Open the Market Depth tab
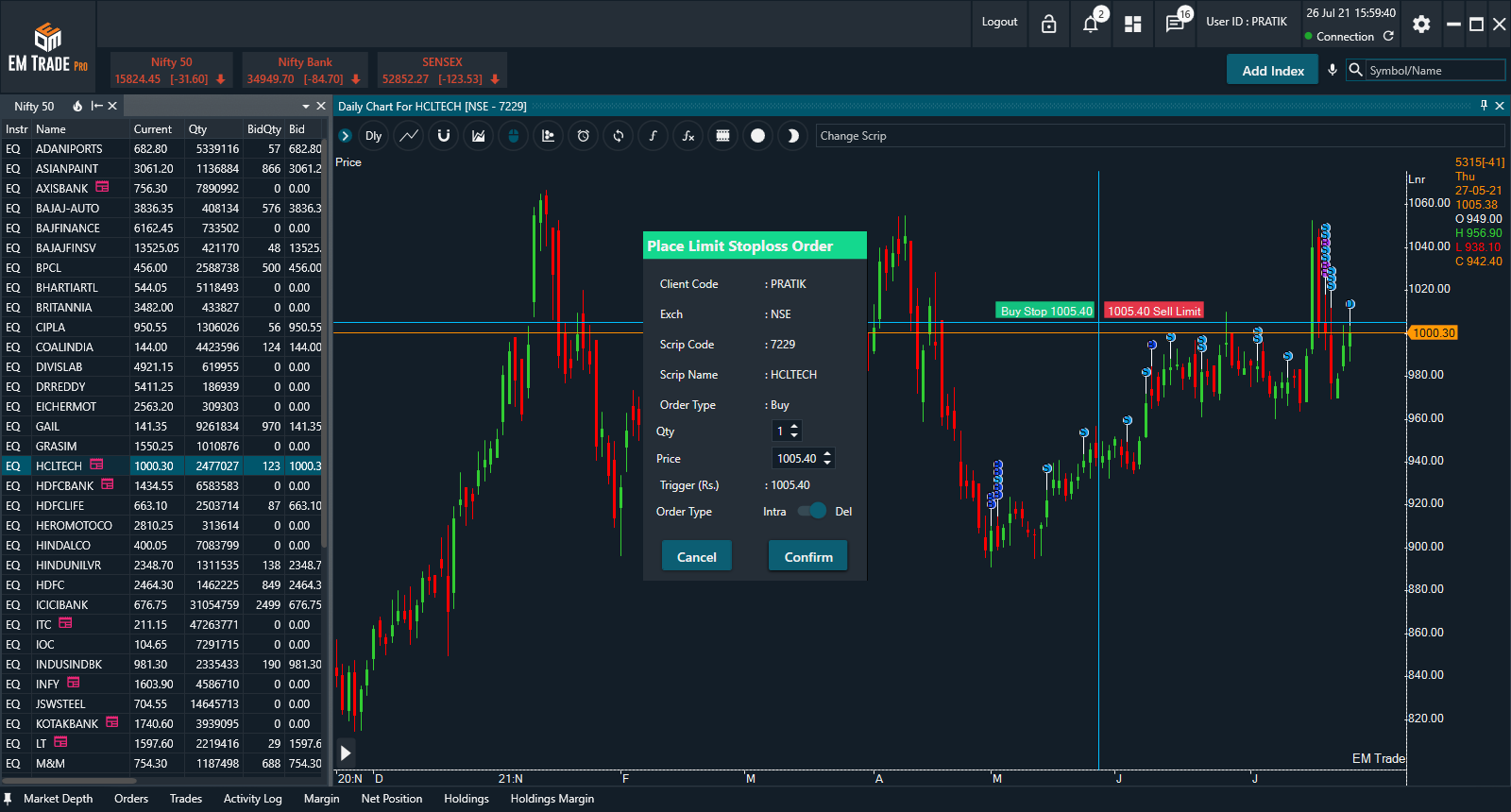 58,799
